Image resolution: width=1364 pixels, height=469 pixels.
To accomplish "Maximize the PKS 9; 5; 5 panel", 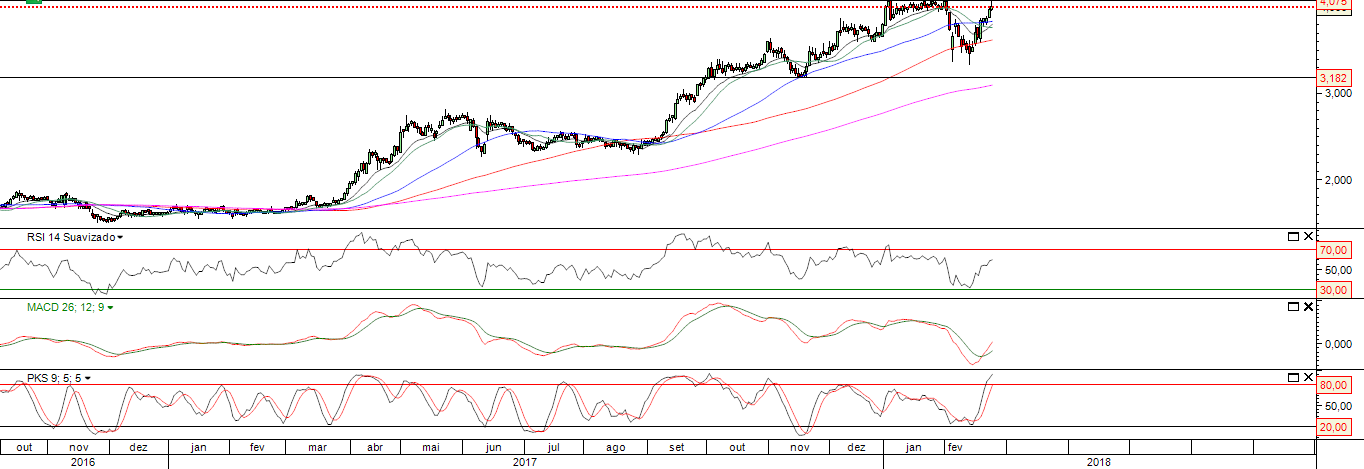I will [1292, 377].
